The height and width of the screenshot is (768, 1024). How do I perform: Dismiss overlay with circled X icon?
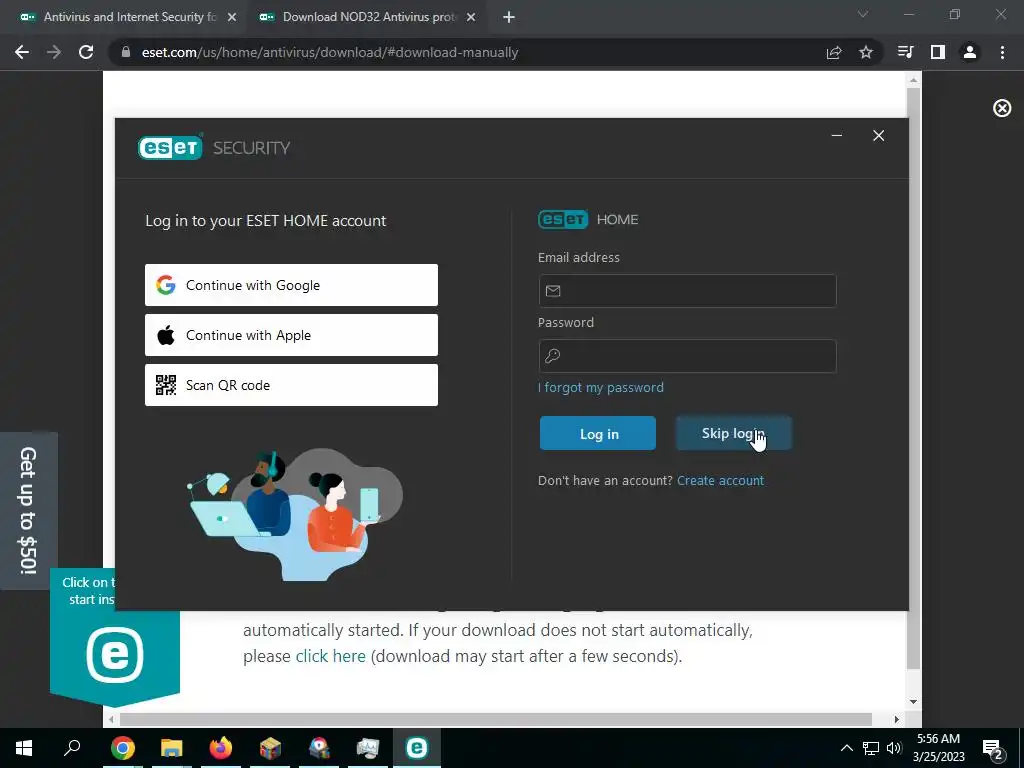(1002, 108)
